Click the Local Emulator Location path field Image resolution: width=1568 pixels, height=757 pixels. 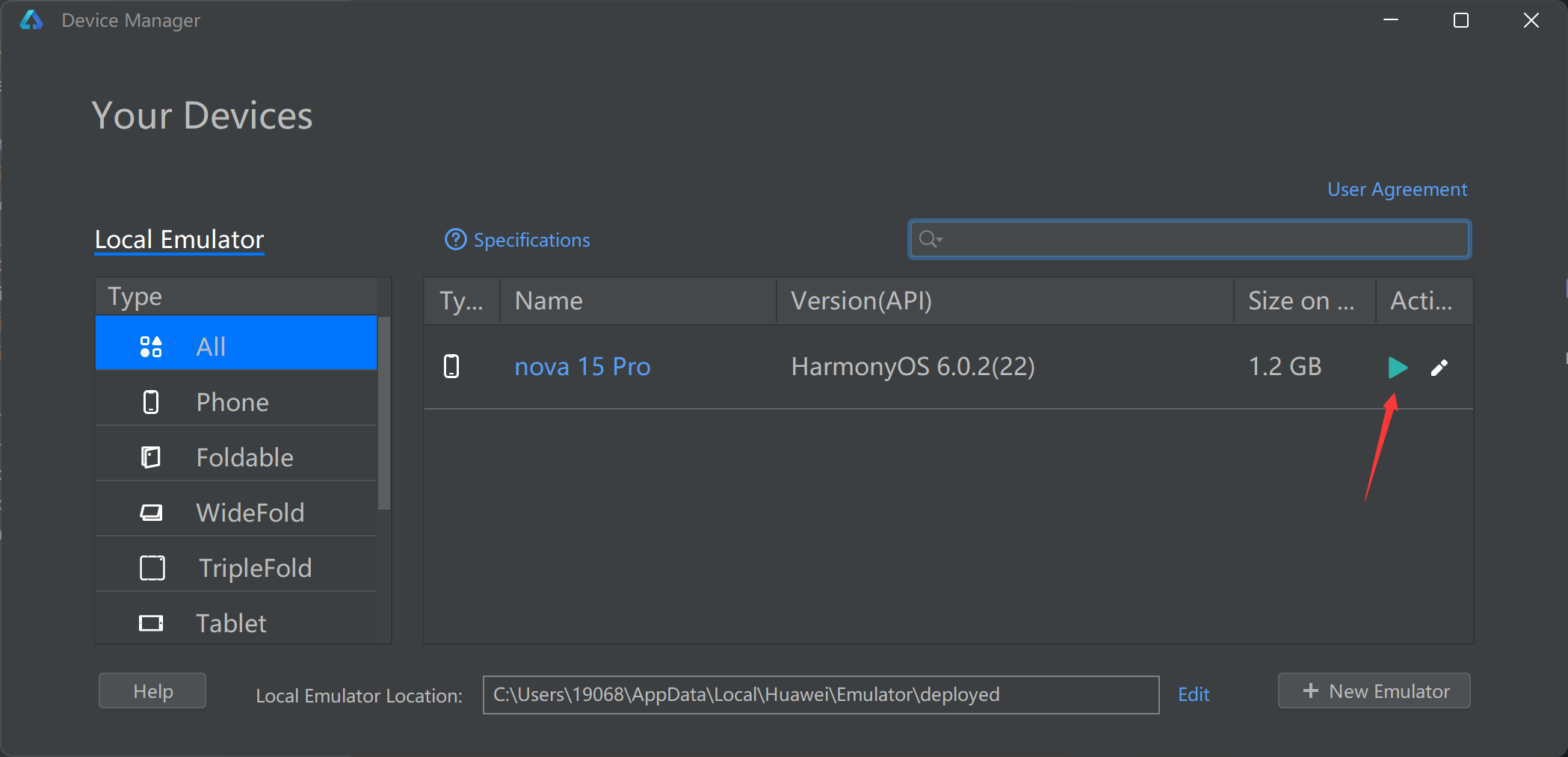point(821,695)
